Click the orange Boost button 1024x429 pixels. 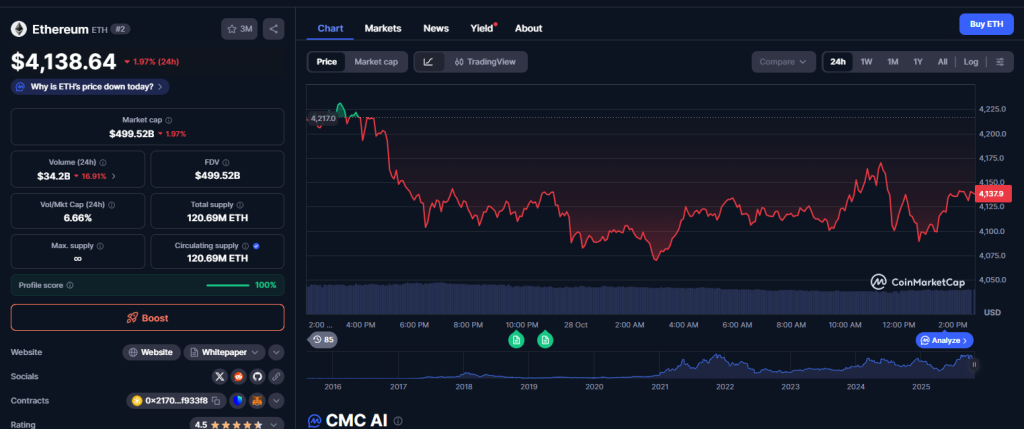coord(148,318)
